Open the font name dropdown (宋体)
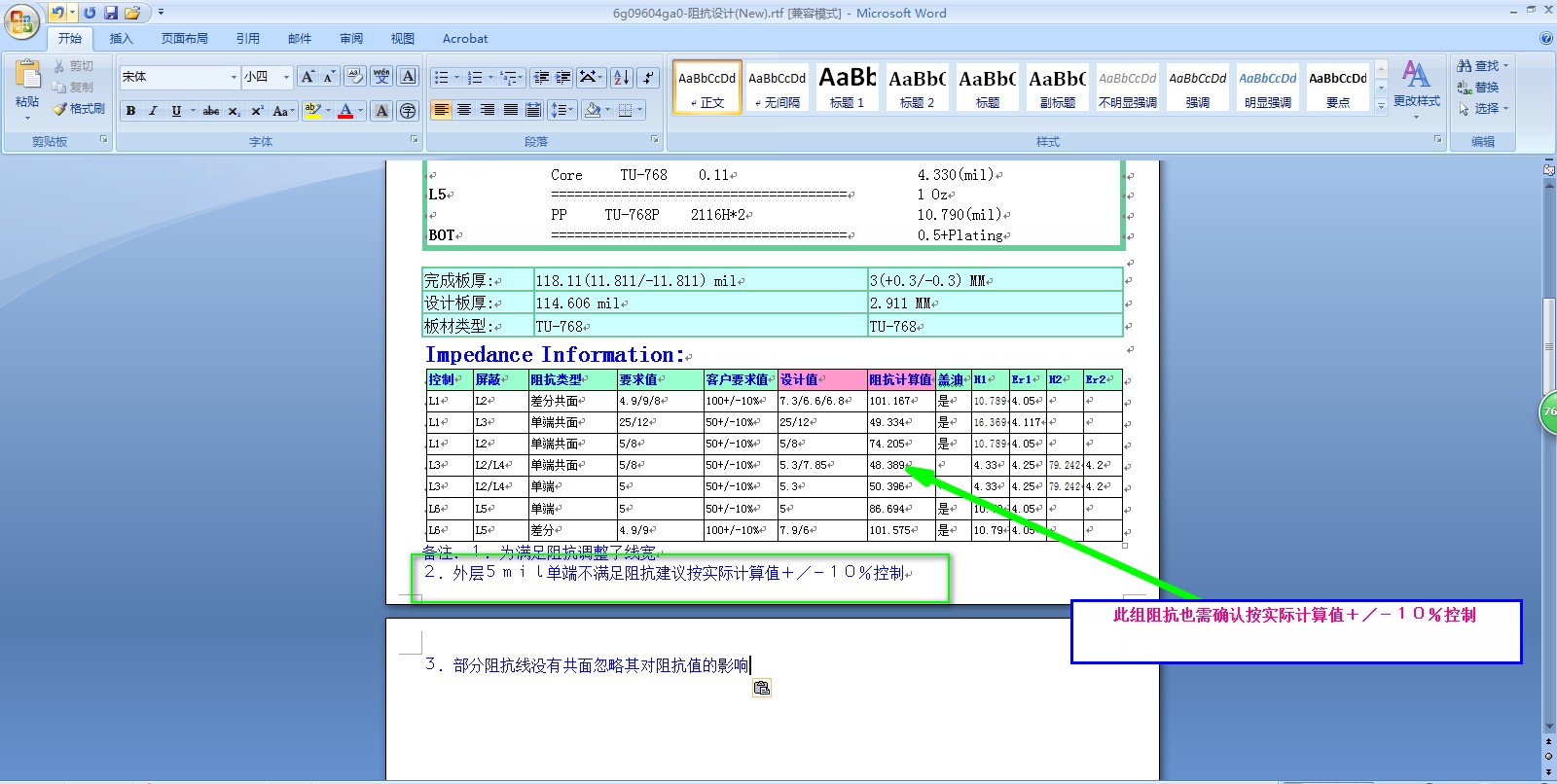 pos(234,77)
